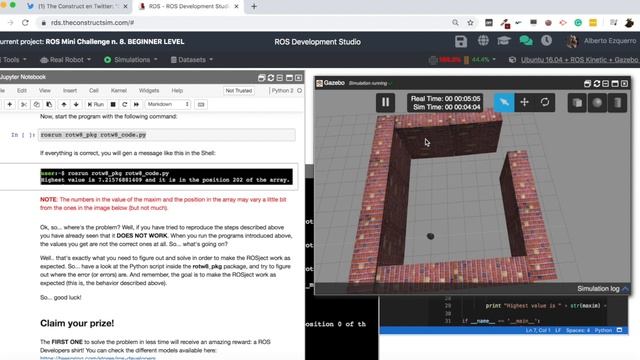
Task: Insert a sphere shape in Gazebo
Action: 597,102
